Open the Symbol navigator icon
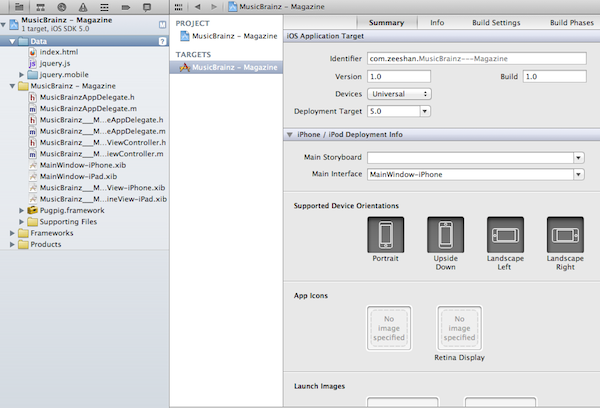Screen dimensions: 600x408 tap(40, 7)
